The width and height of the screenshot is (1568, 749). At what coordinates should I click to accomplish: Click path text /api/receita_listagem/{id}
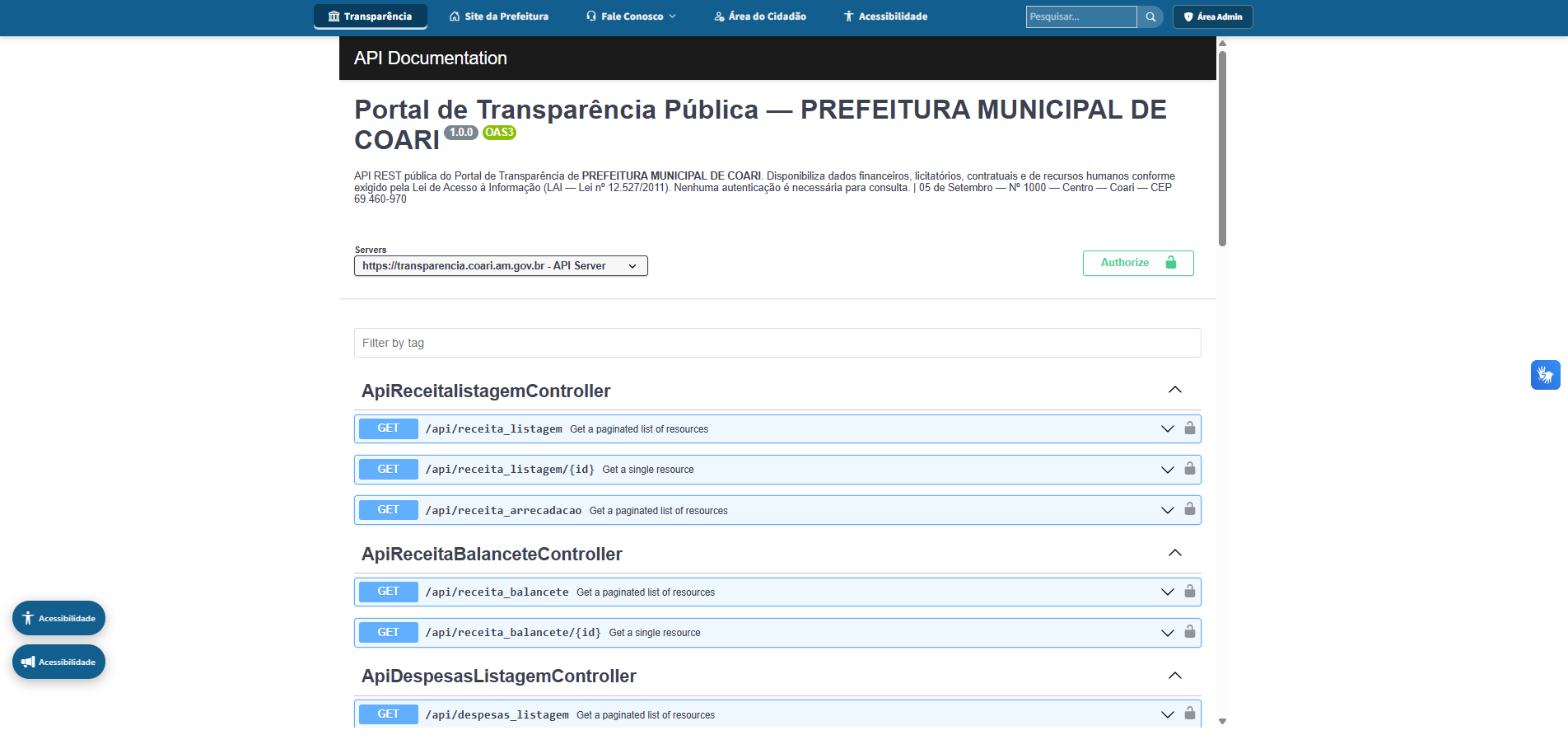point(510,470)
